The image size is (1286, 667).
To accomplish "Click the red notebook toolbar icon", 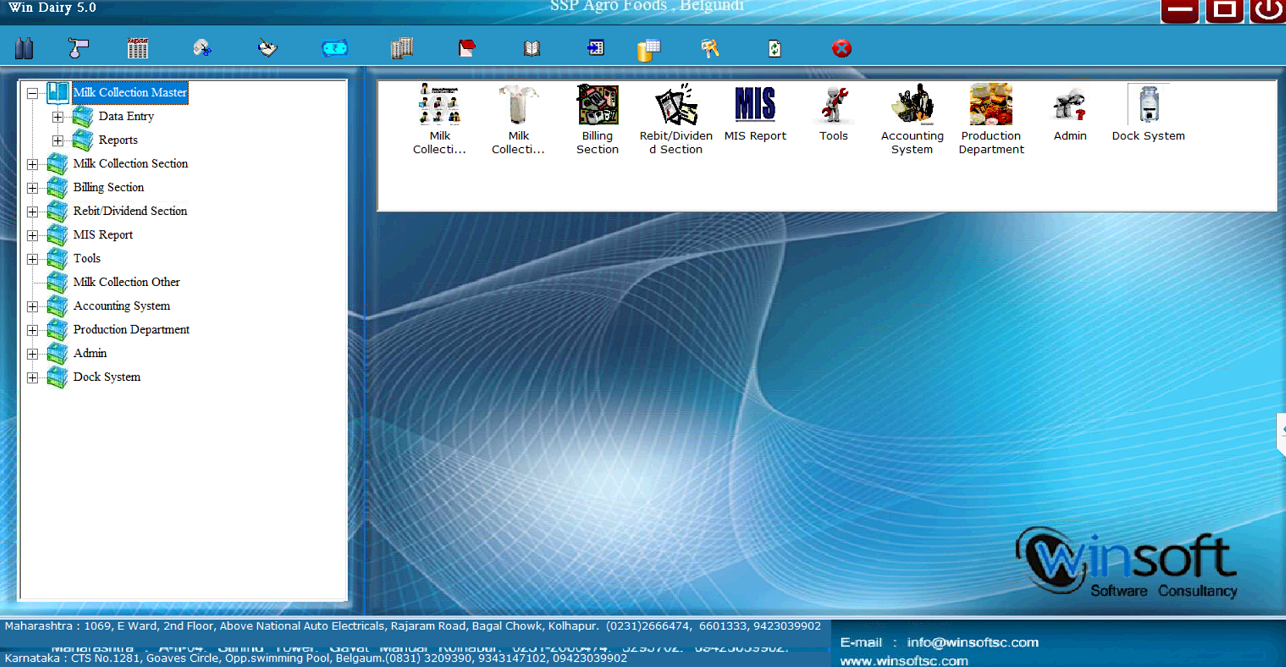I will tap(467, 48).
